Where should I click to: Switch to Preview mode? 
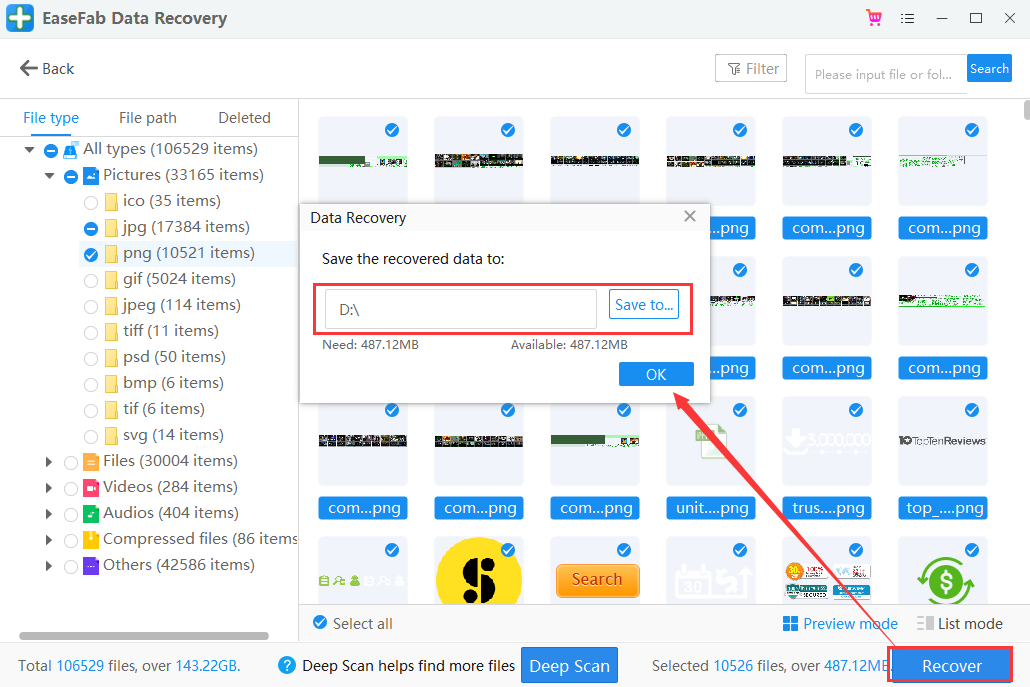point(840,623)
